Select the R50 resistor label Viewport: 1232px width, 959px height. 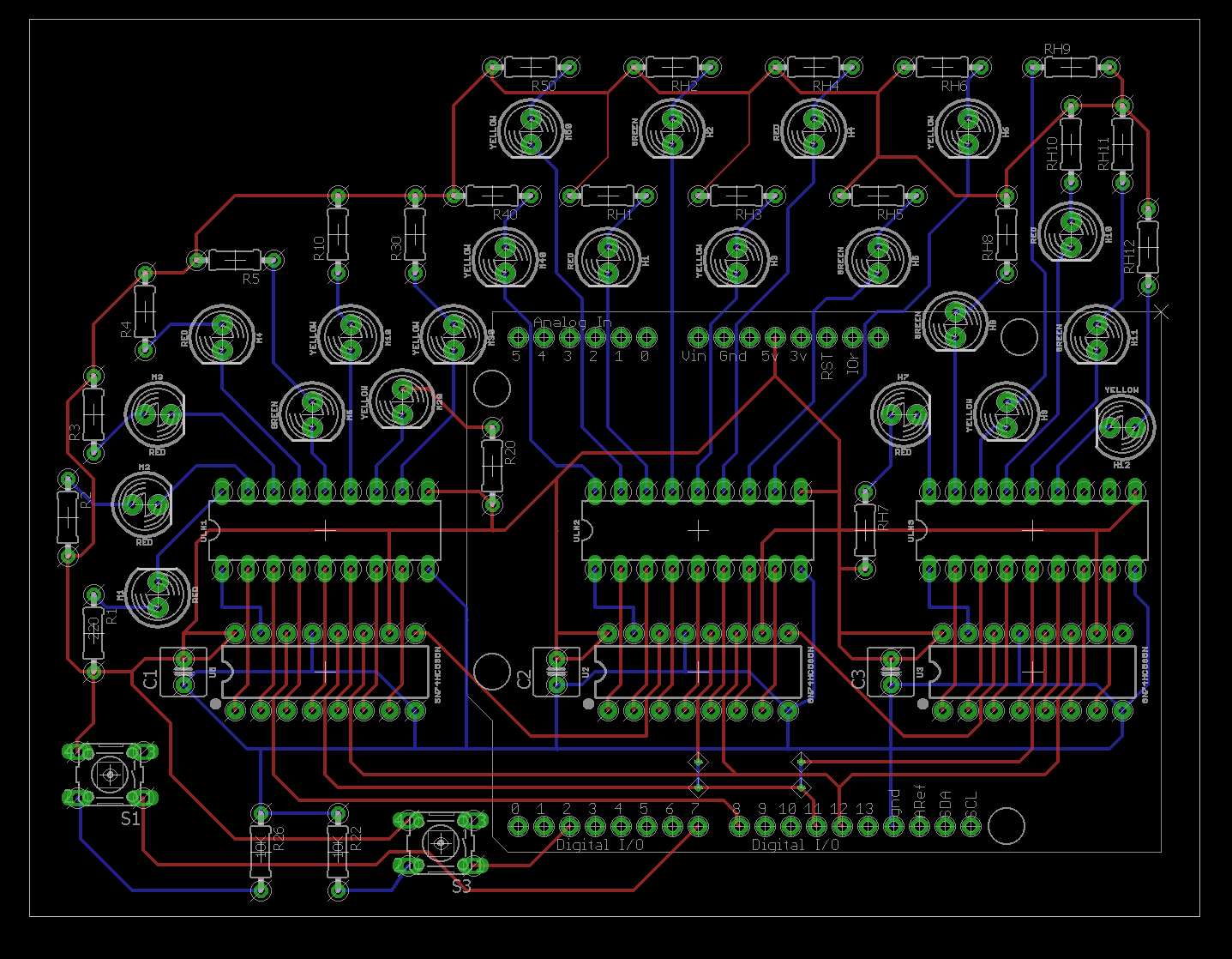tap(544, 86)
